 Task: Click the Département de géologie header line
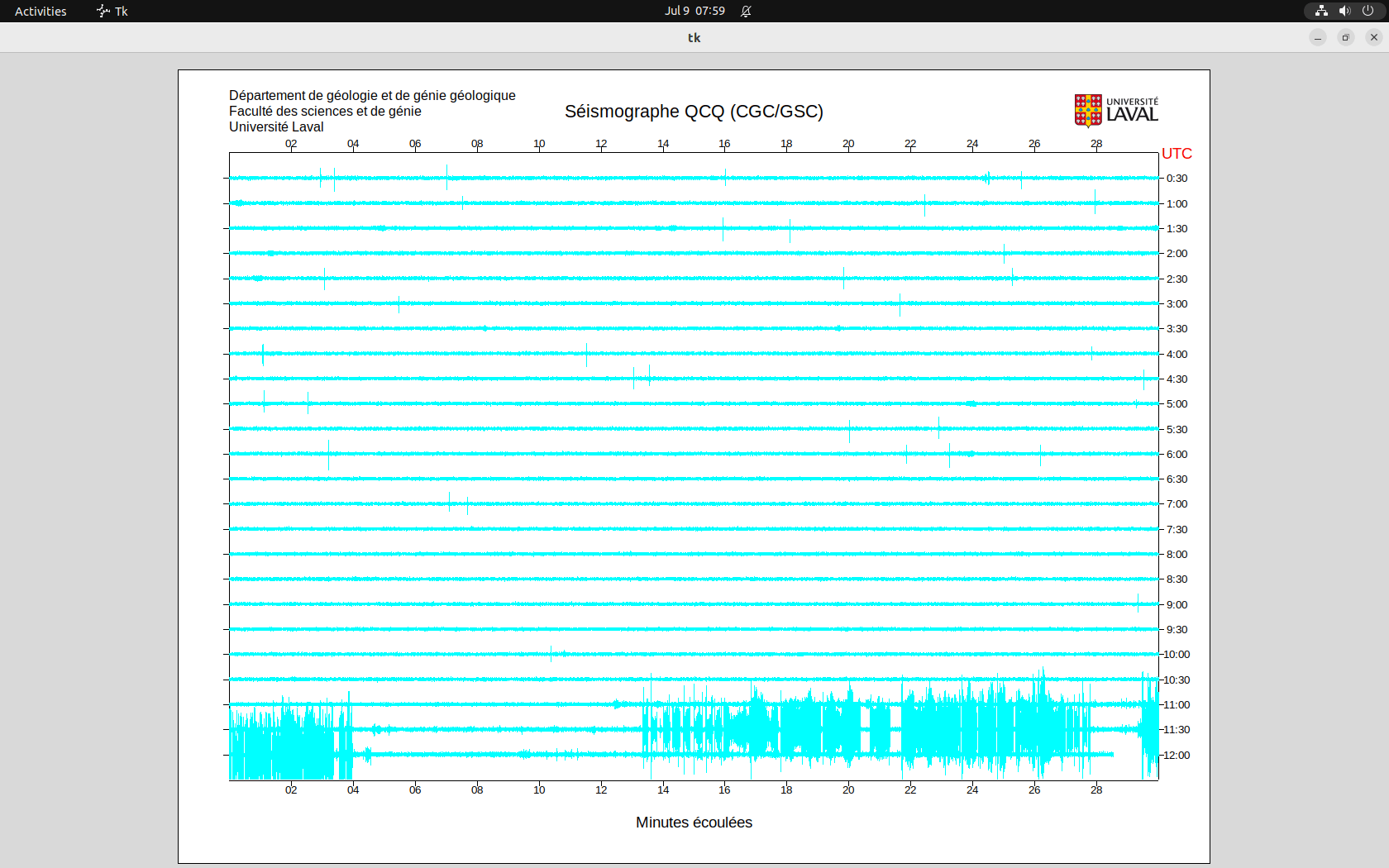click(x=372, y=96)
